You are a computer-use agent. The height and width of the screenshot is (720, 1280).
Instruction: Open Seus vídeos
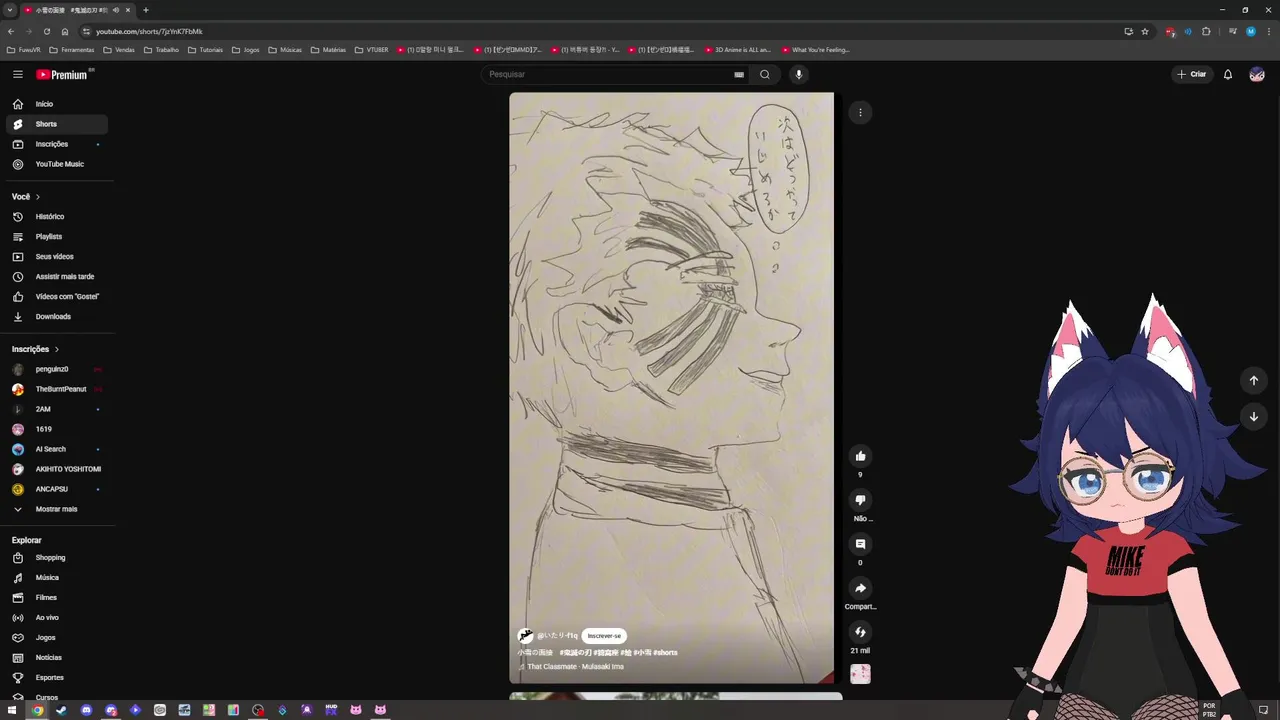pos(57,257)
